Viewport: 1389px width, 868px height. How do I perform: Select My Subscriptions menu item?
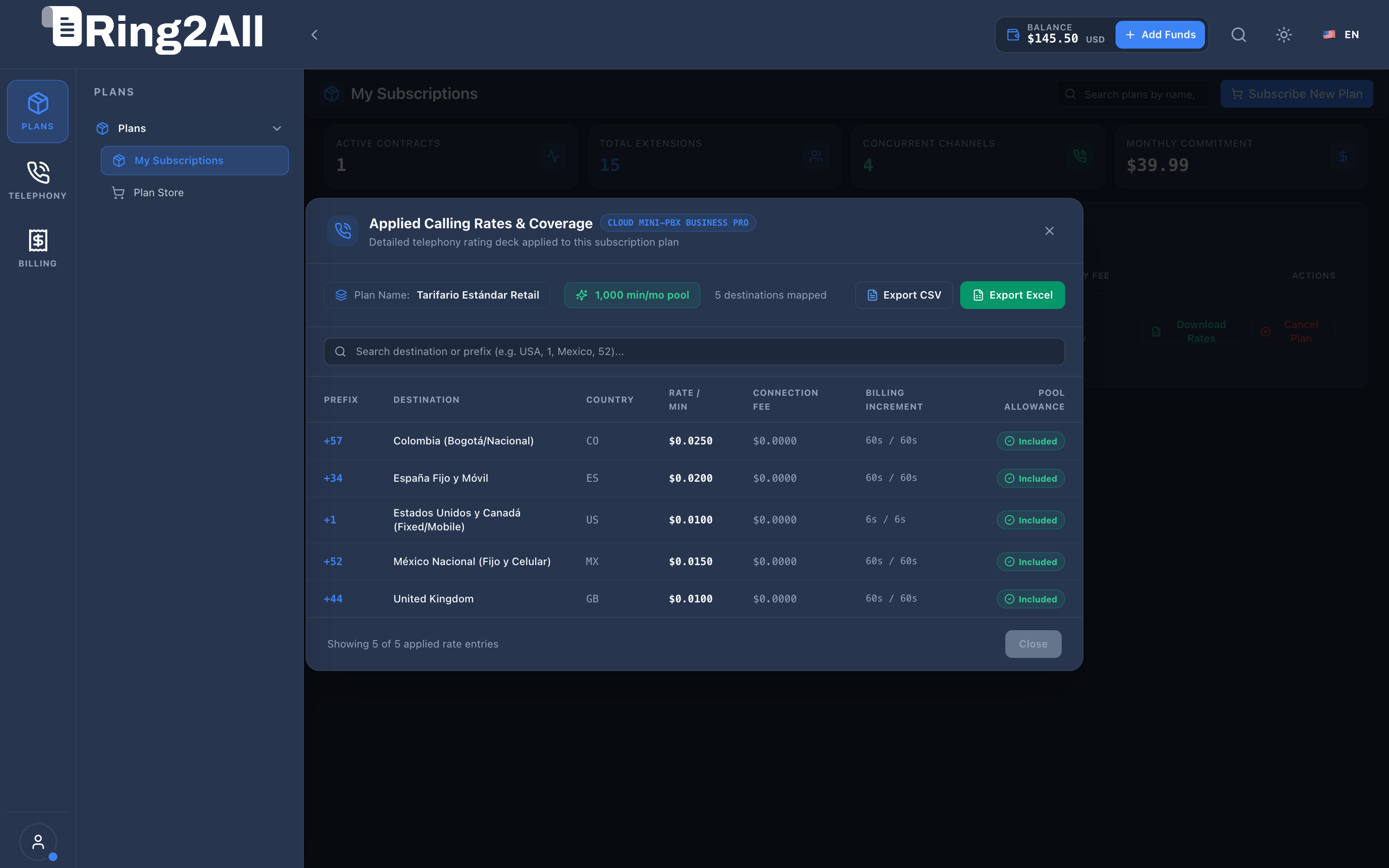click(x=194, y=161)
